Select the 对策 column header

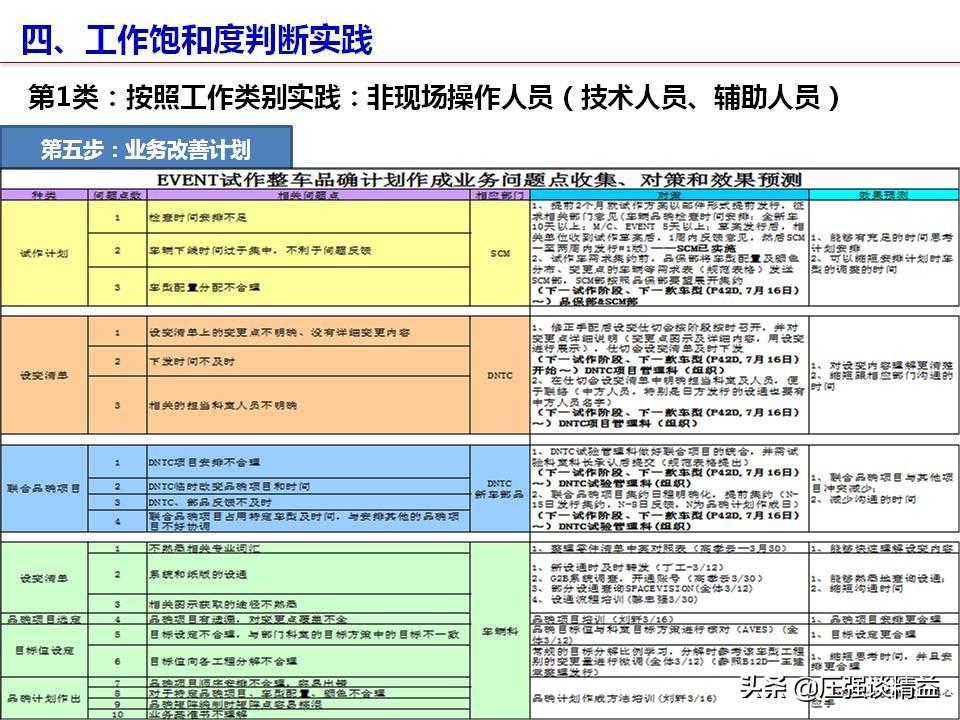668,196
